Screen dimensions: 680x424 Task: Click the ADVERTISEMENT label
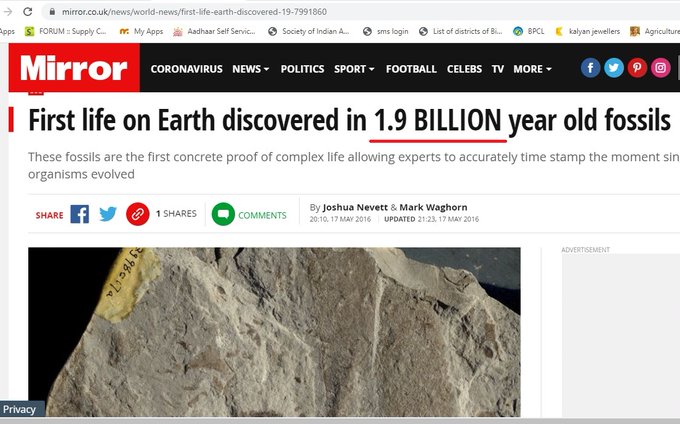(585, 250)
